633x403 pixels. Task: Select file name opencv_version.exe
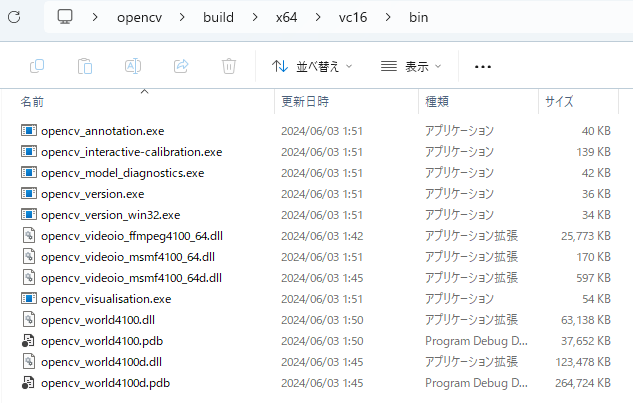coord(92,194)
